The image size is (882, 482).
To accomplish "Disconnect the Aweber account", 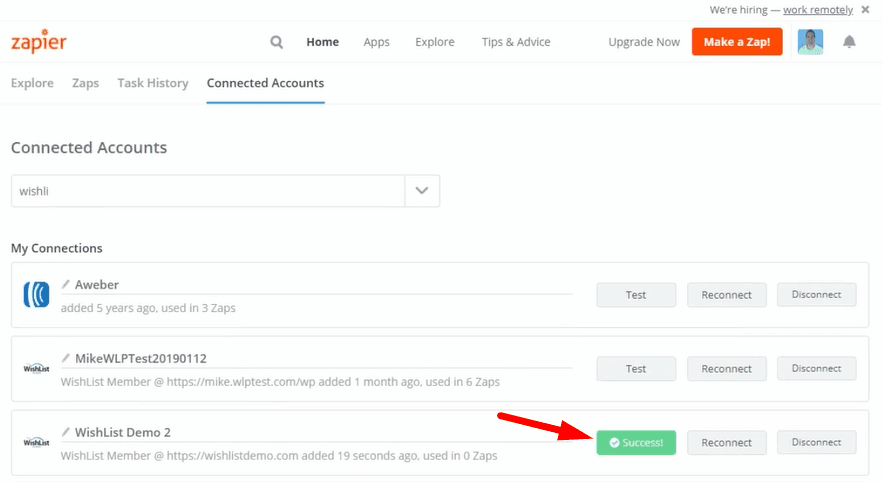I will (817, 295).
